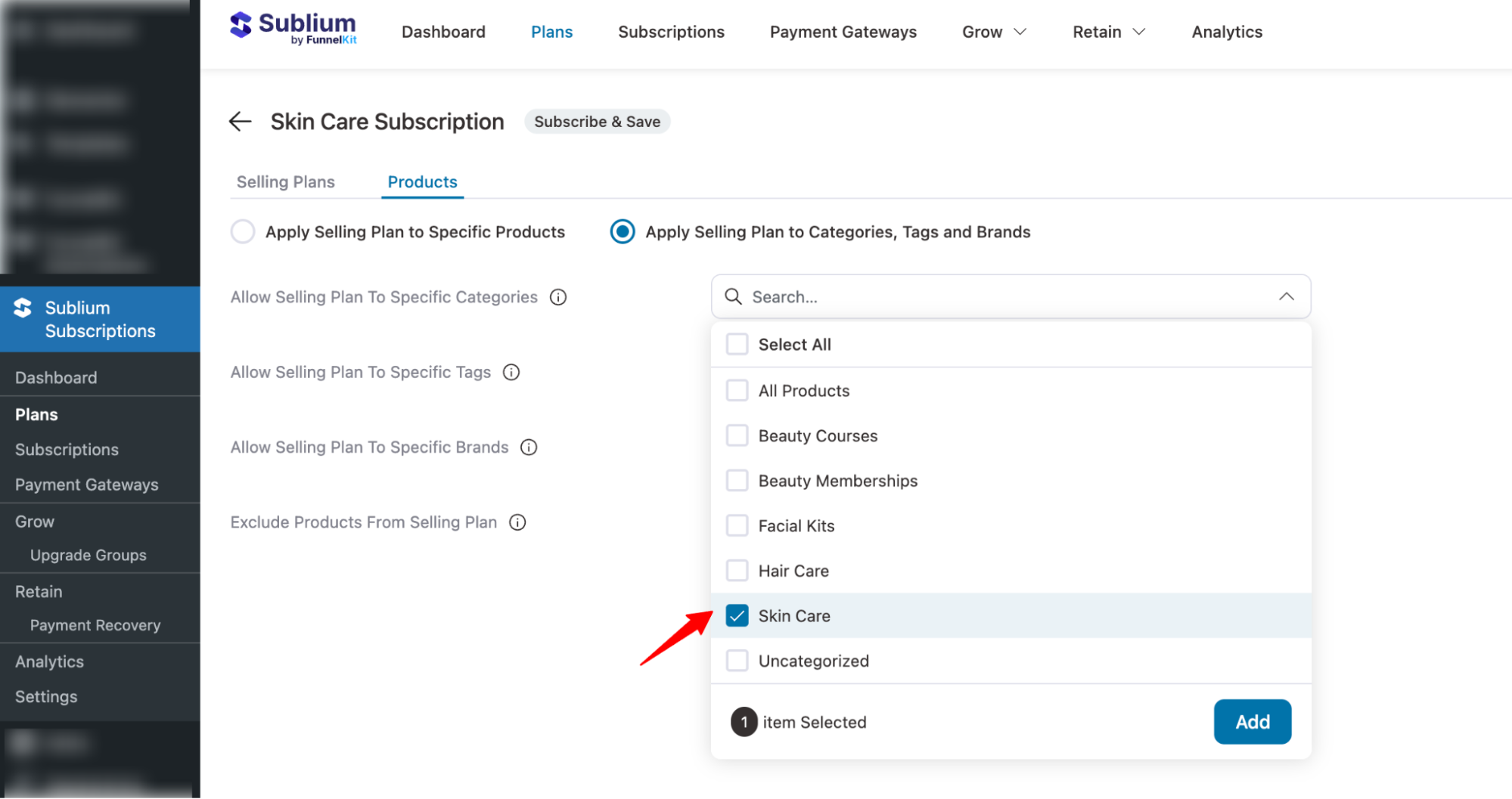Click the Sublium logo in the header

(x=293, y=29)
